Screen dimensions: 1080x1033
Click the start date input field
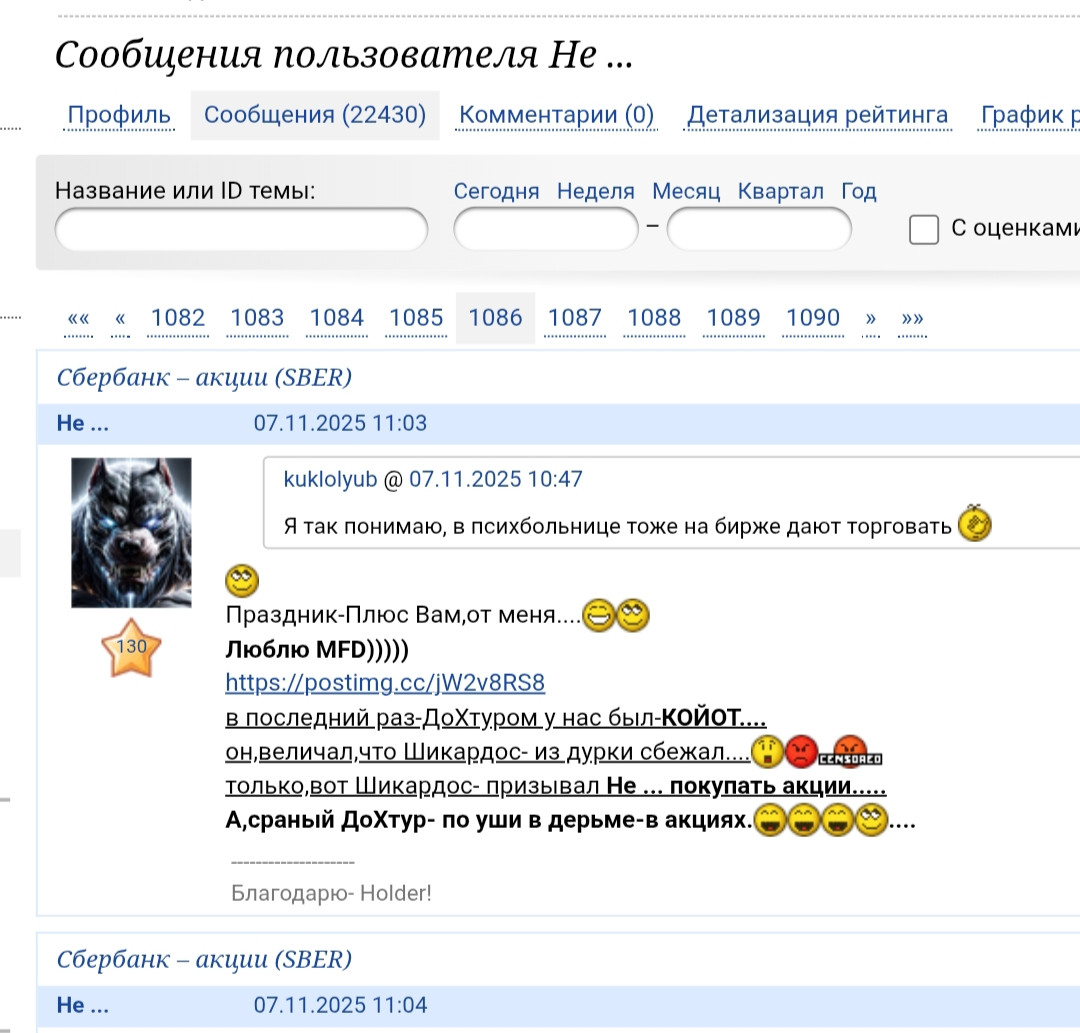coord(546,229)
